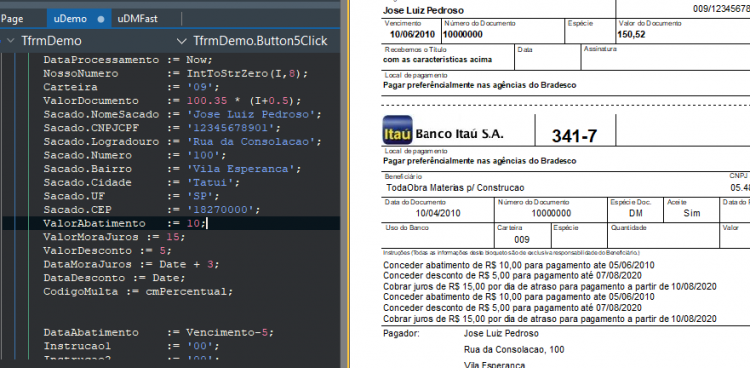Click the beneficiary TodaObra Materias p/ Construcao
Viewport: 750px width, 368px height.
pos(455,188)
